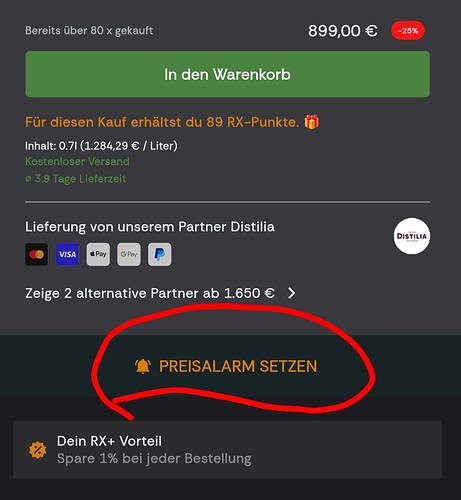The image size is (461, 500).
Task: Open the -25% discount badge
Action: click(x=408, y=31)
